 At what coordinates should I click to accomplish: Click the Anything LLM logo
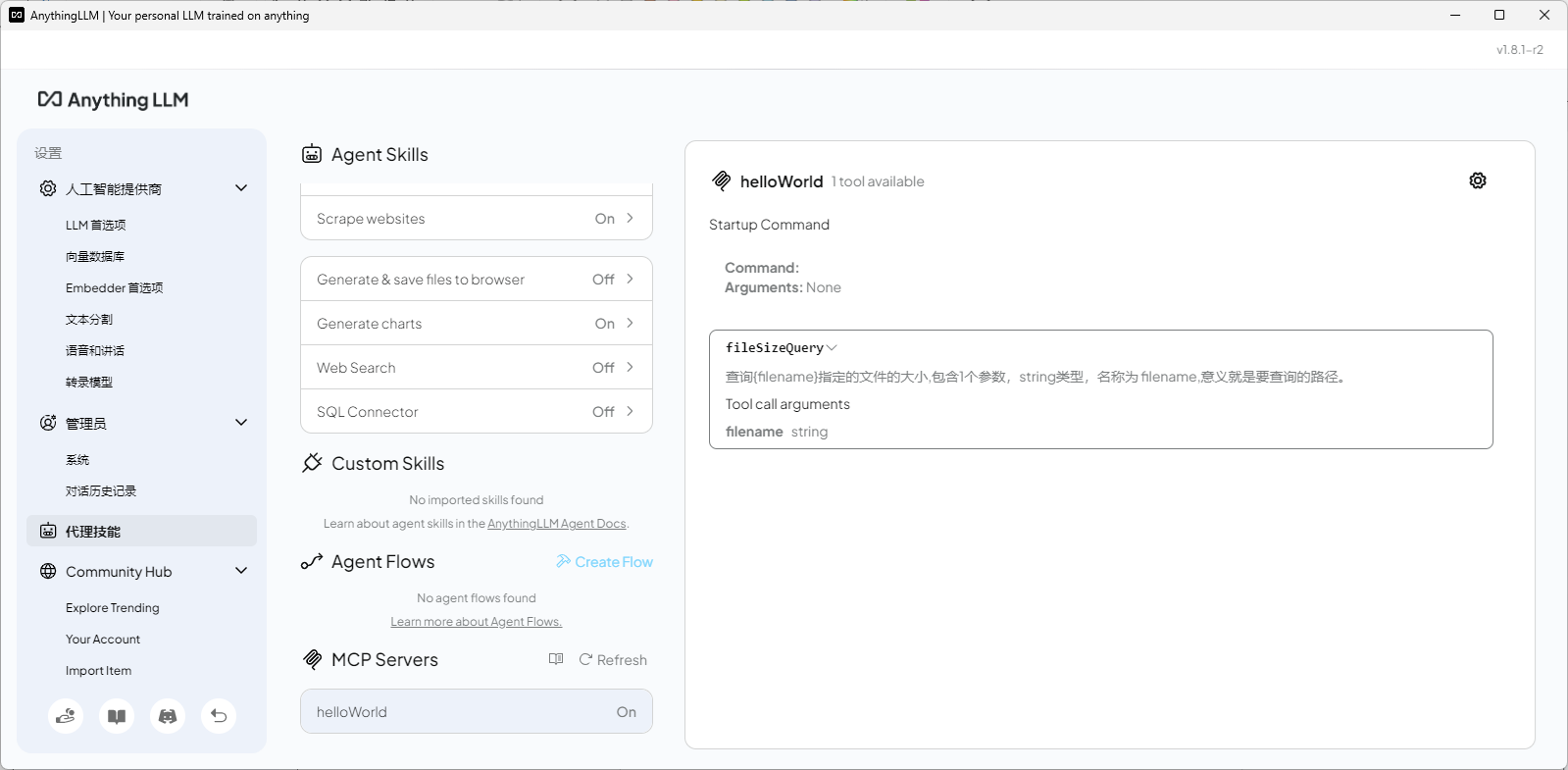pyautogui.click(x=113, y=100)
